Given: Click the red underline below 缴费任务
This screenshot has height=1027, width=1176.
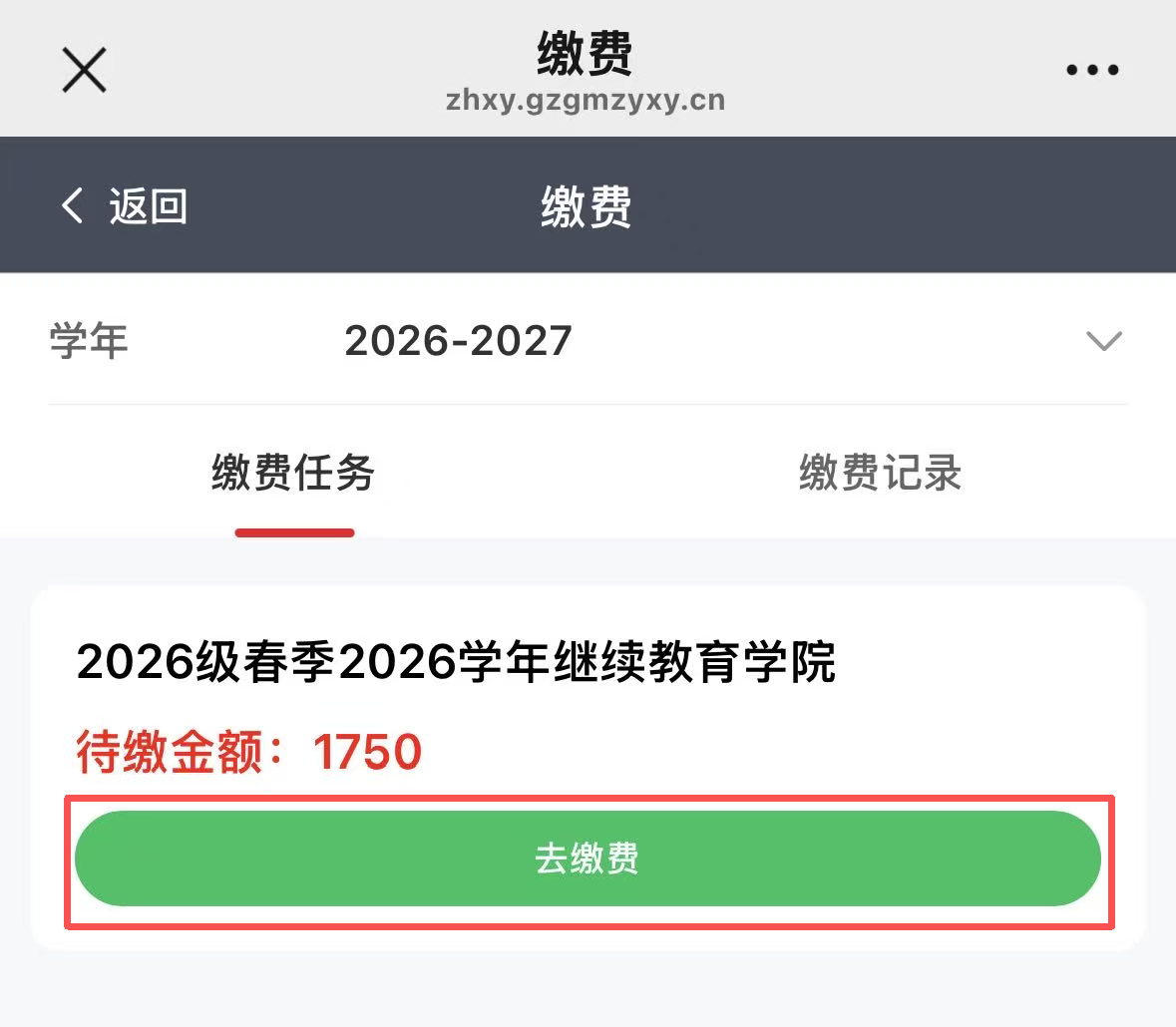Looking at the screenshot, I should point(293,534).
